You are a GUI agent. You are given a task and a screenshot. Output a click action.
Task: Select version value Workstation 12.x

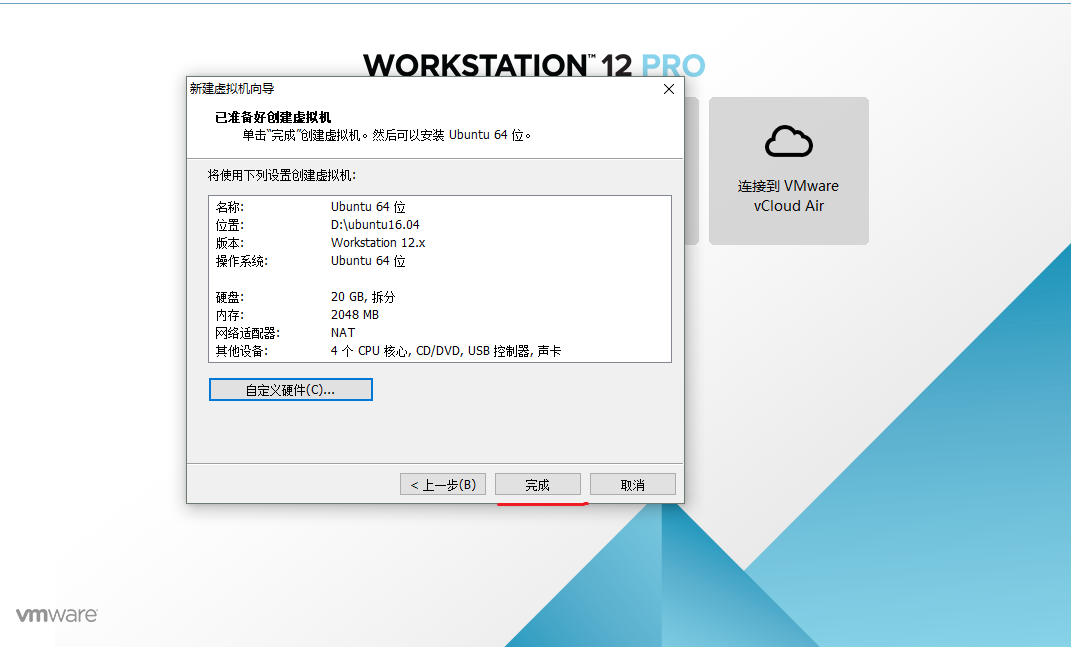(x=378, y=243)
